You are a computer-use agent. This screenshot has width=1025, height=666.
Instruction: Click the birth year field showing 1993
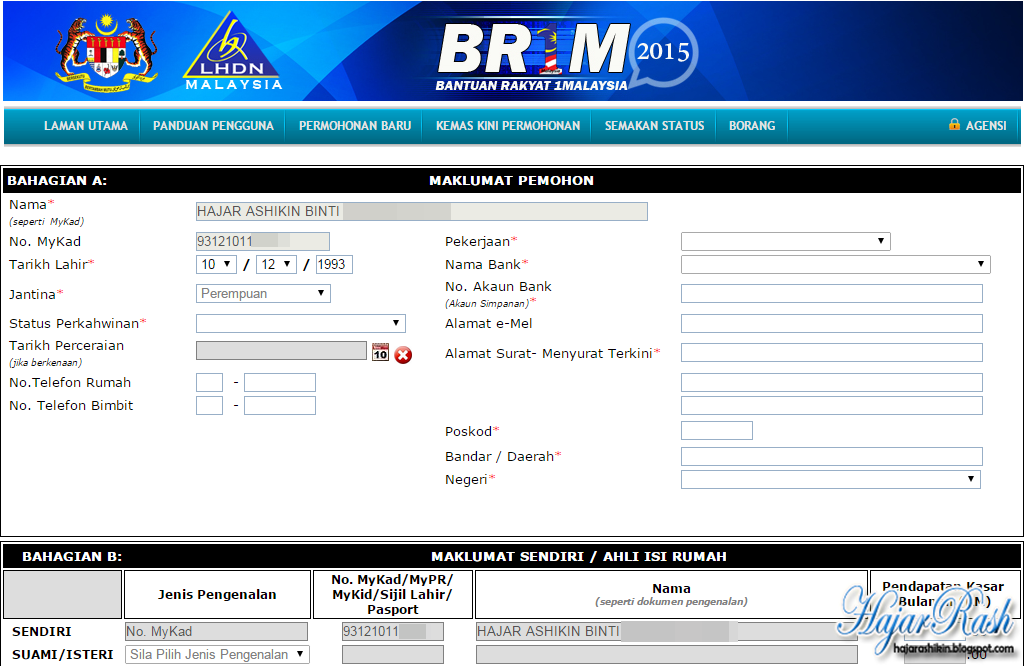coord(334,264)
